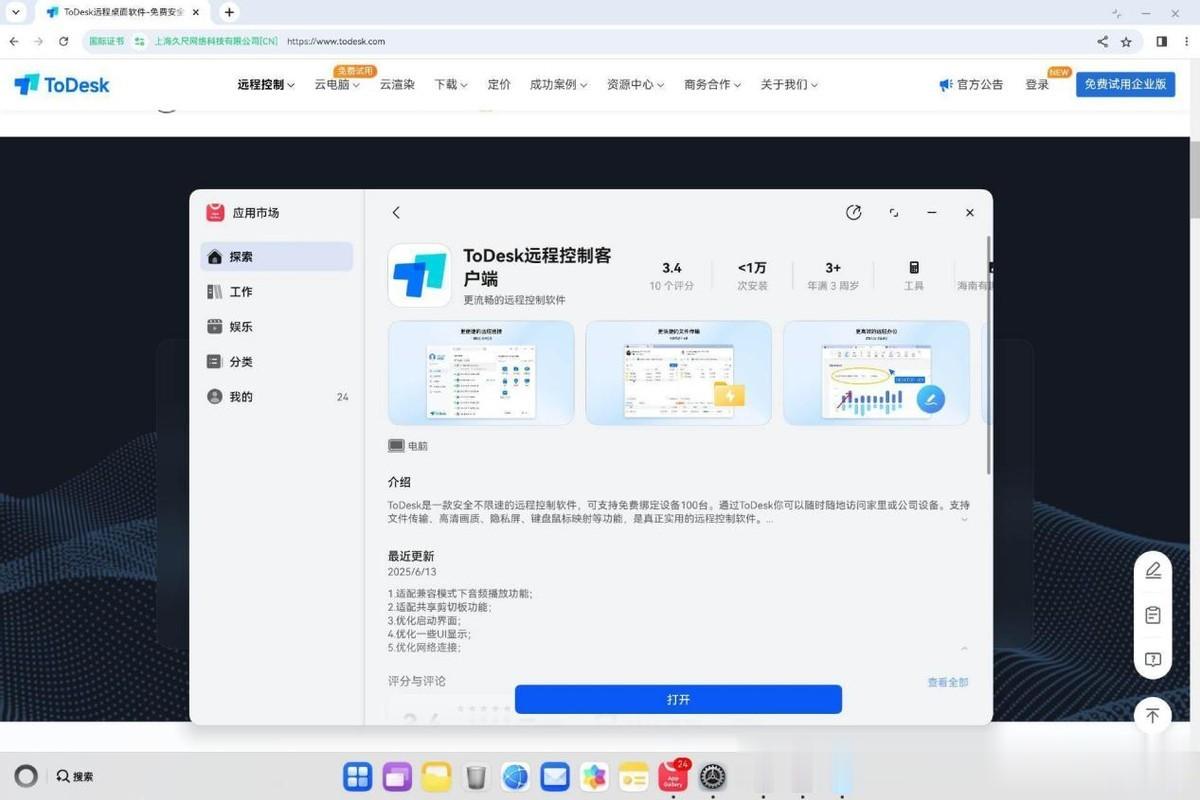The width and height of the screenshot is (1200, 800).
Task: Open App Gallery icon in dock
Action: (x=673, y=776)
